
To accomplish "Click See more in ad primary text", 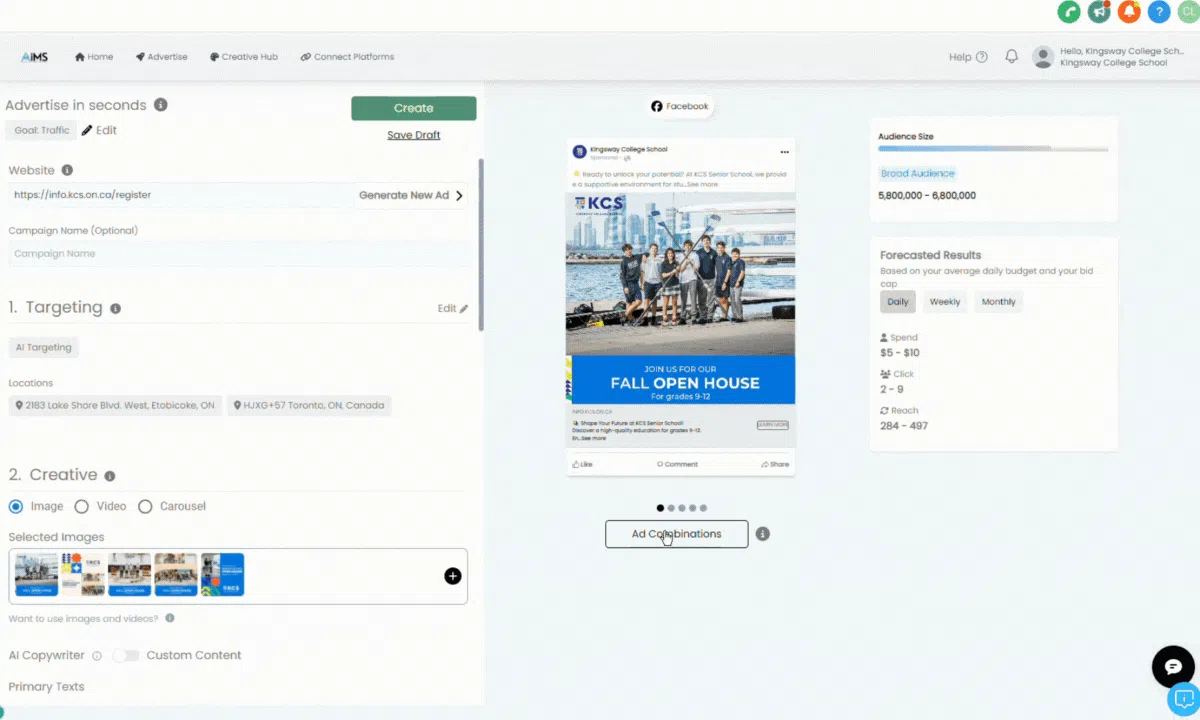I will [702, 184].
